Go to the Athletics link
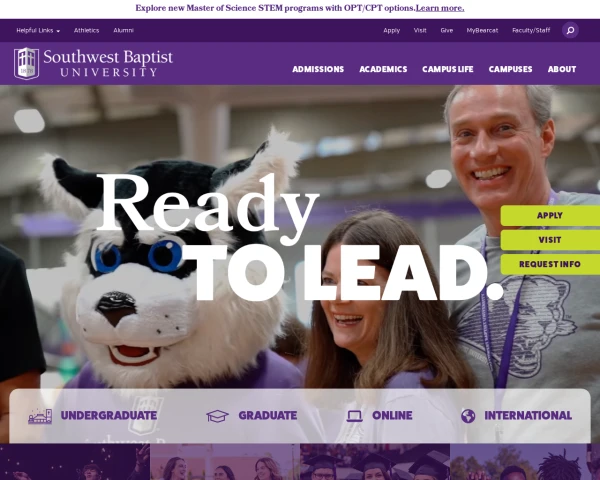 click(x=86, y=30)
